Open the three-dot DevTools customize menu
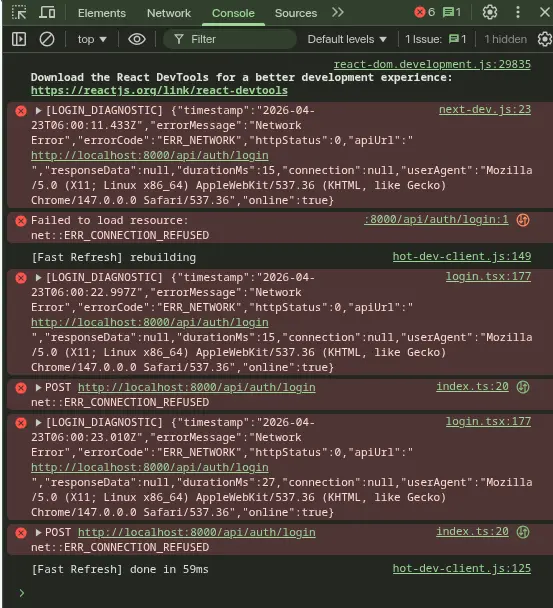553x608 pixels. (518, 12)
